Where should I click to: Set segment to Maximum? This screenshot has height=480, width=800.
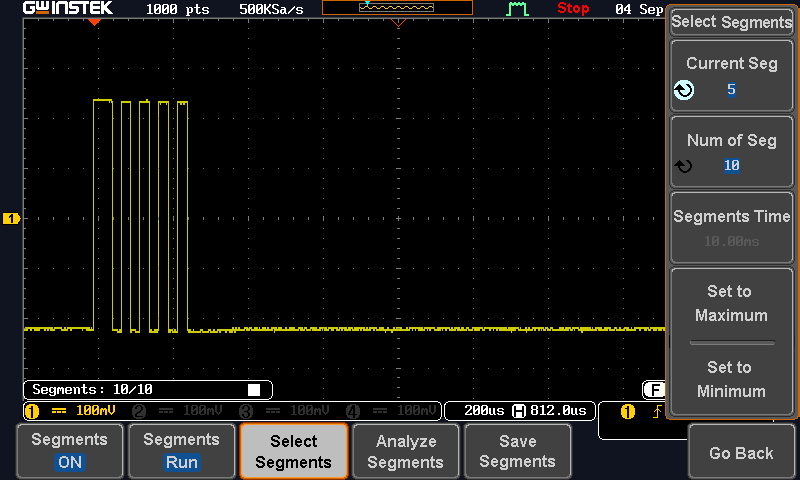tap(730, 303)
